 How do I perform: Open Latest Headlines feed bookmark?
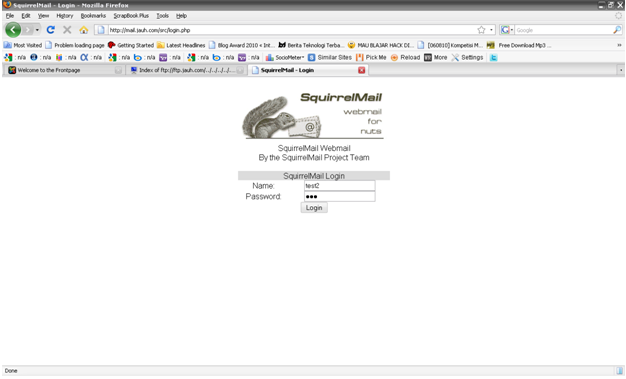(181, 45)
